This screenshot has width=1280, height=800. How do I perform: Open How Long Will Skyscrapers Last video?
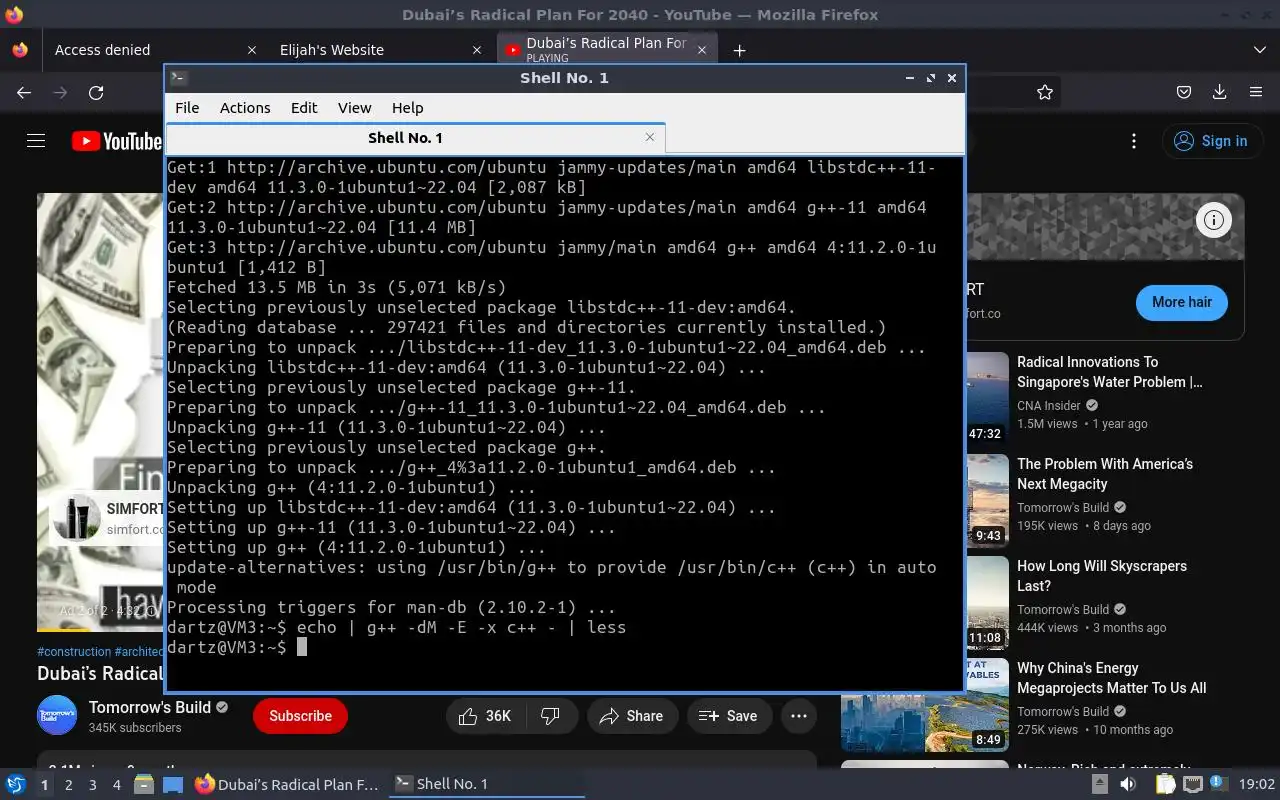pyautogui.click(x=1102, y=576)
